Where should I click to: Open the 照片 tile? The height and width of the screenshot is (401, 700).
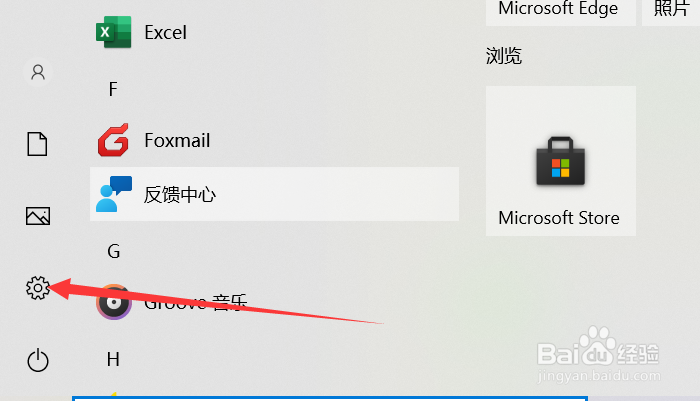pyautogui.click(x=671, y=12)
